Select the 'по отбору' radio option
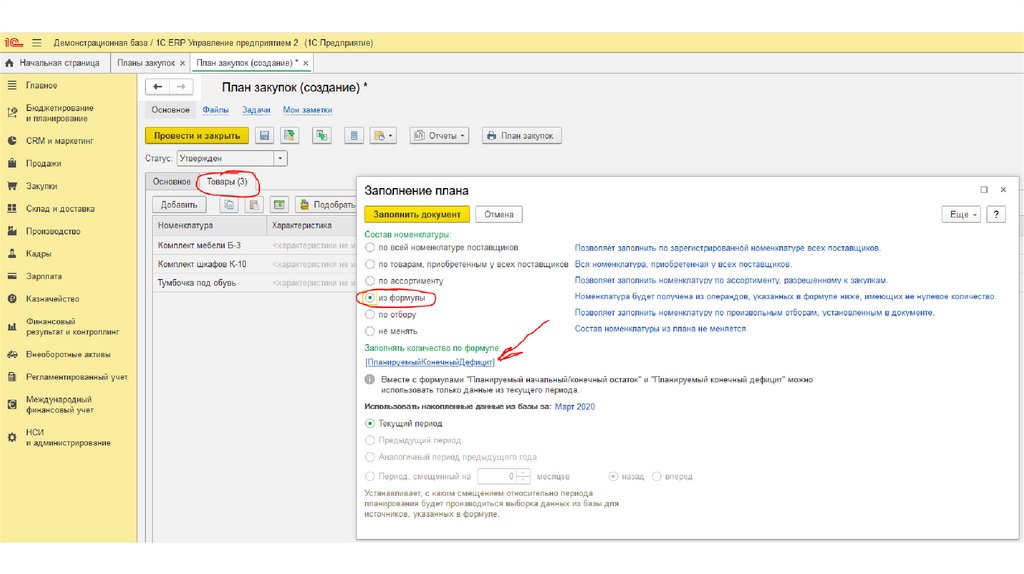The height and width of the screenshot is (574, 1024). click(370, 314)
